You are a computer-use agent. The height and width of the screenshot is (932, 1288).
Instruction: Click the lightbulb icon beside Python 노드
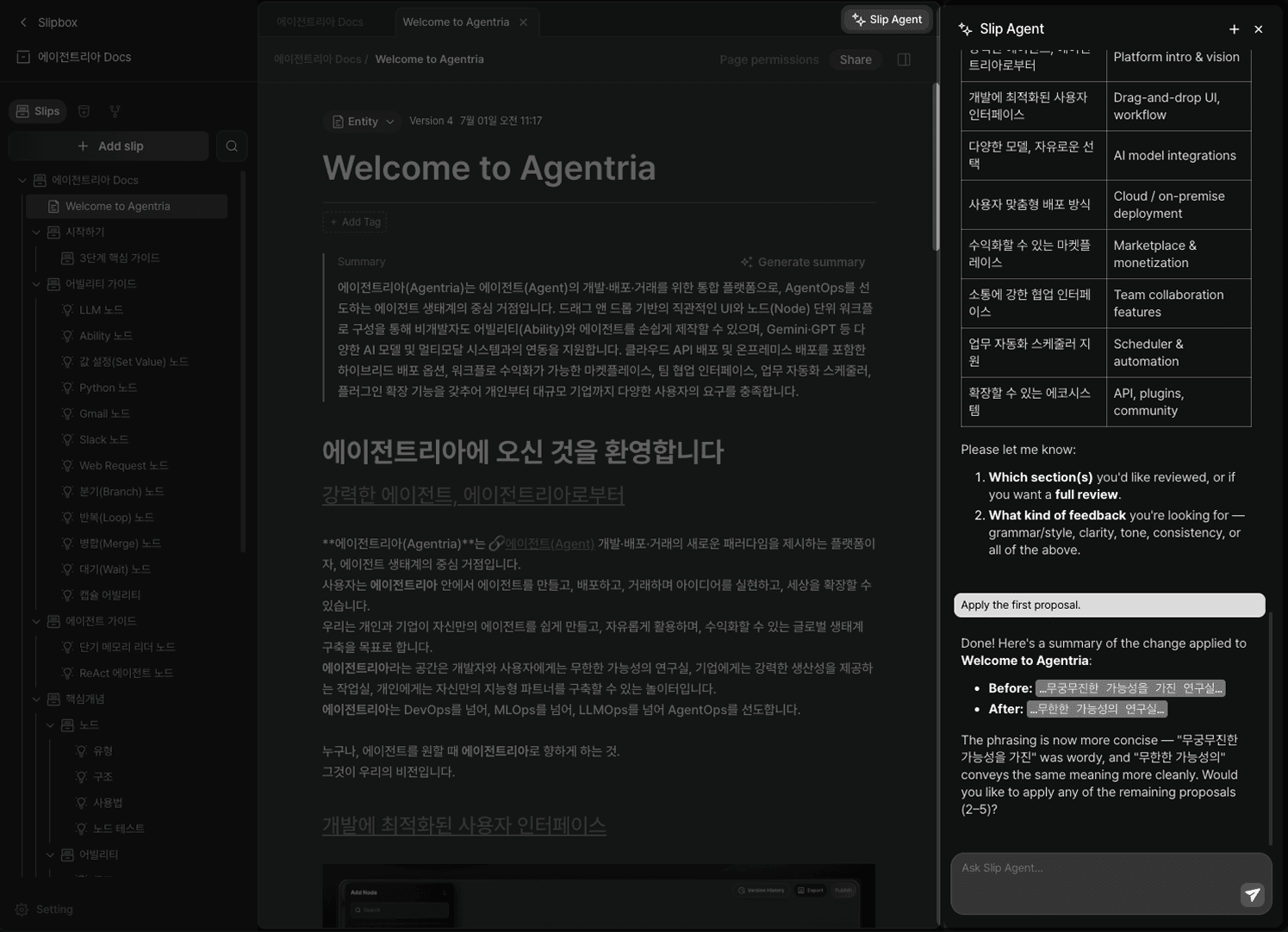pyautogui.click(x=67, y=388)
